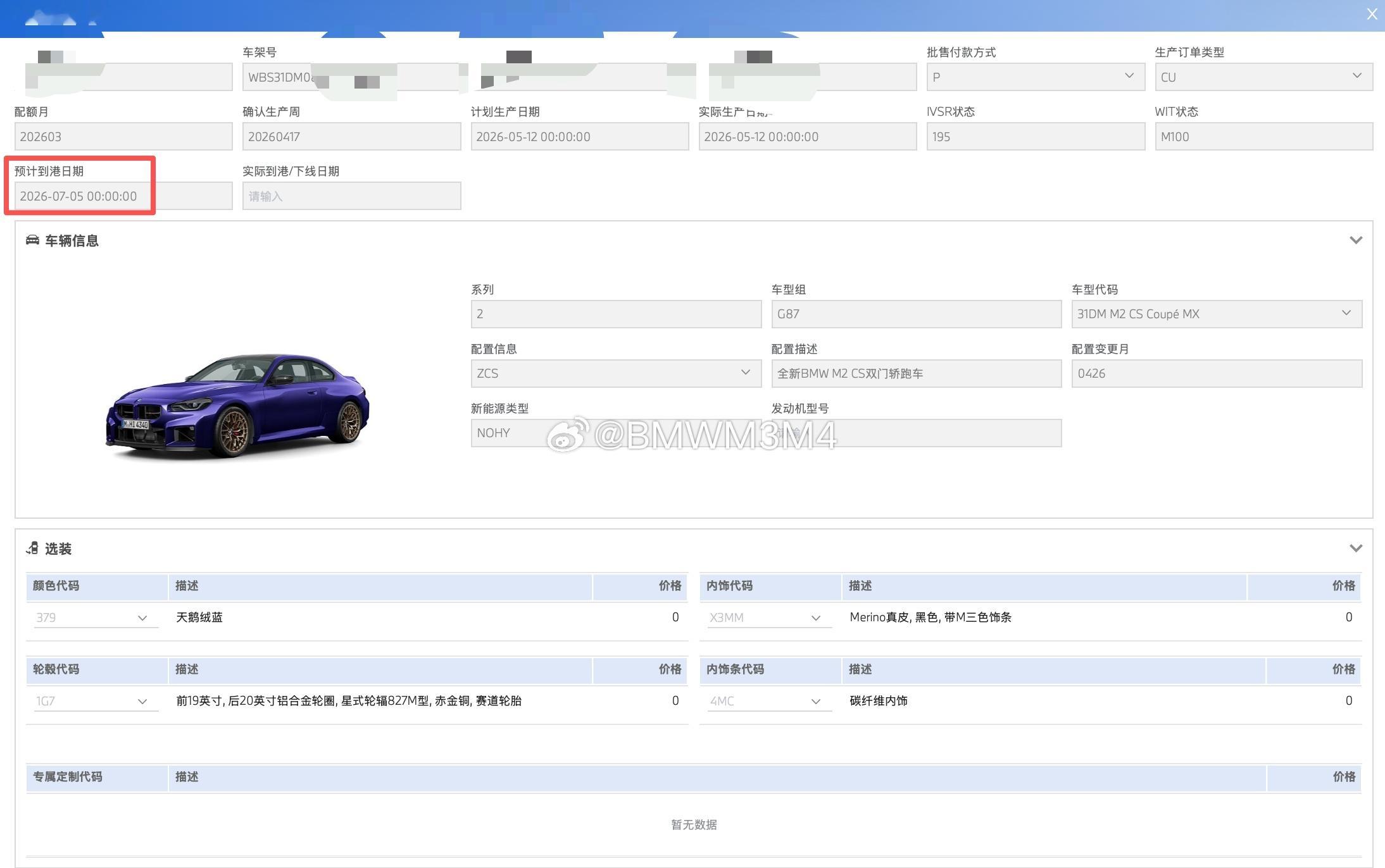Click the 计划生产日期 field 2026-05-12

(580, 136)
